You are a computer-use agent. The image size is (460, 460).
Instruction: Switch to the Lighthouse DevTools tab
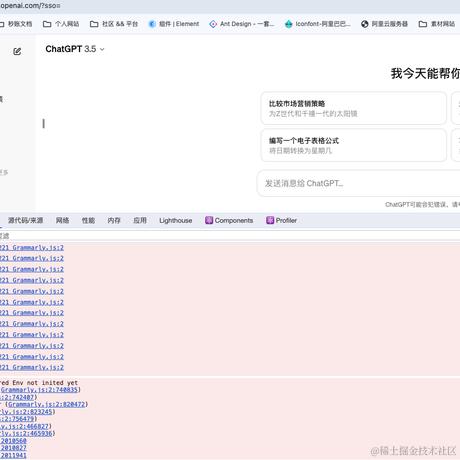(176, 220)
